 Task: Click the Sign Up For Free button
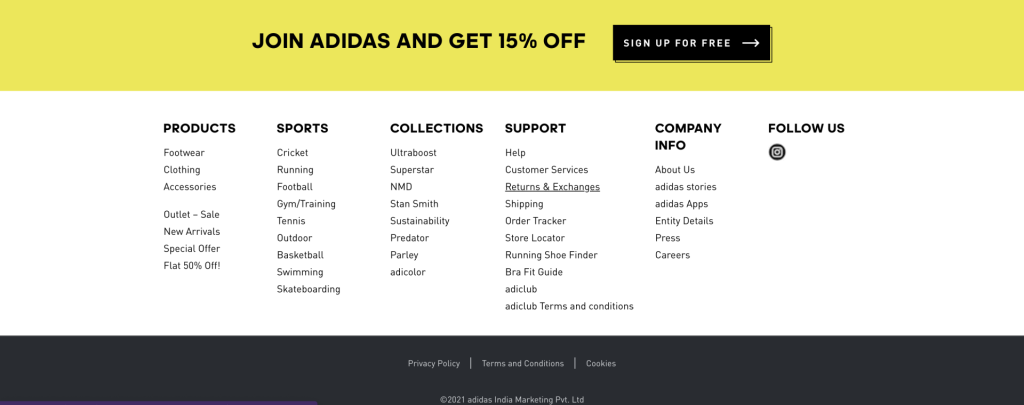[691, 43]
